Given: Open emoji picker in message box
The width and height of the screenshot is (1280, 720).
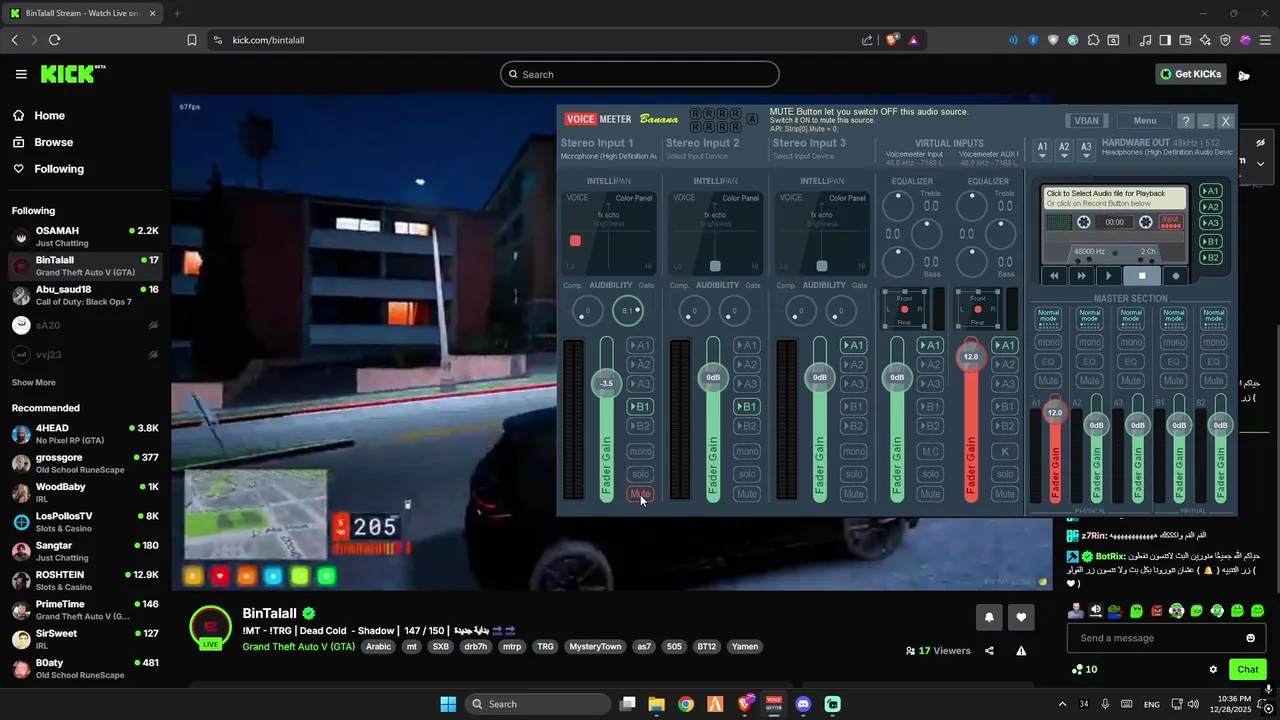Looking at the screenshot, I should 1250,638.
